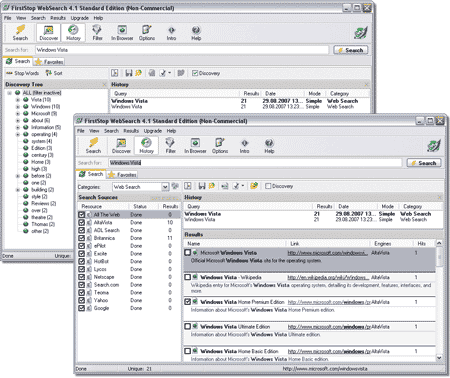Click Help icon in back window toolbar
Image resolution: width=450 pixels, height=378 pixels.
[196, 33]
